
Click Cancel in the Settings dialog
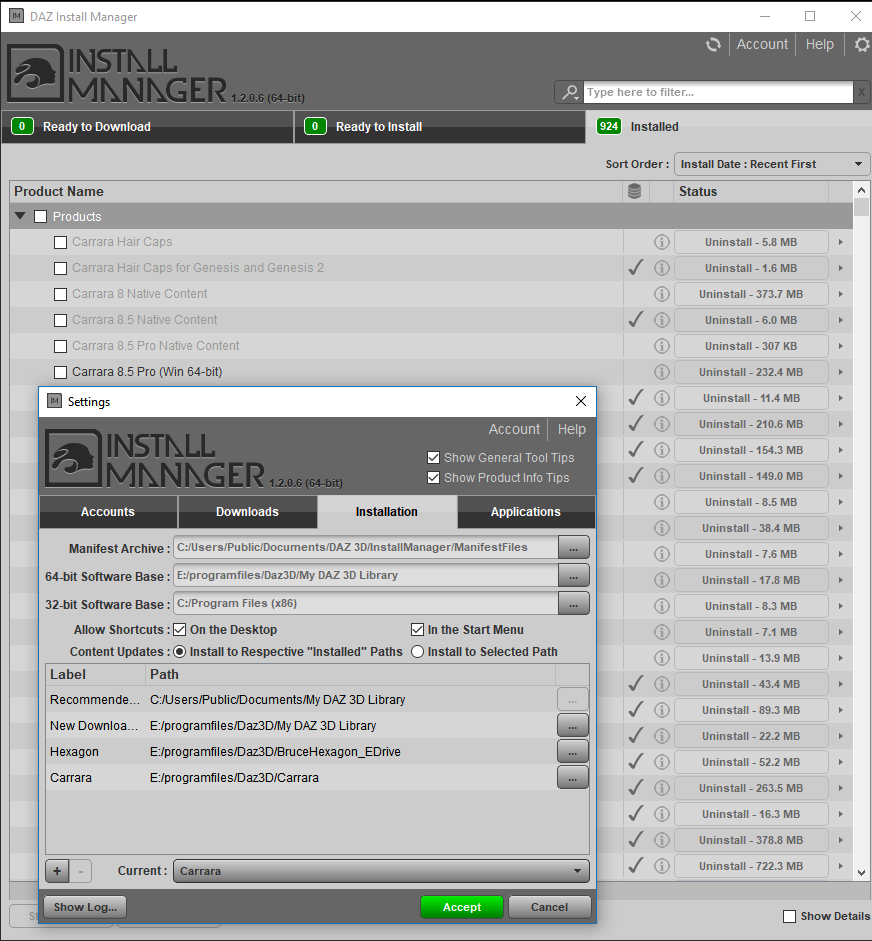549,907
